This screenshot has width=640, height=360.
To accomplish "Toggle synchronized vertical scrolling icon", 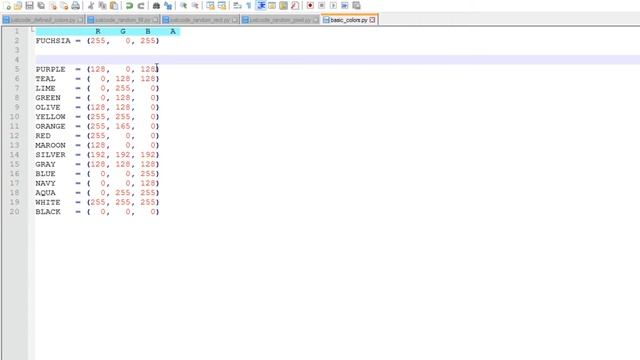I will coord(210,6).
